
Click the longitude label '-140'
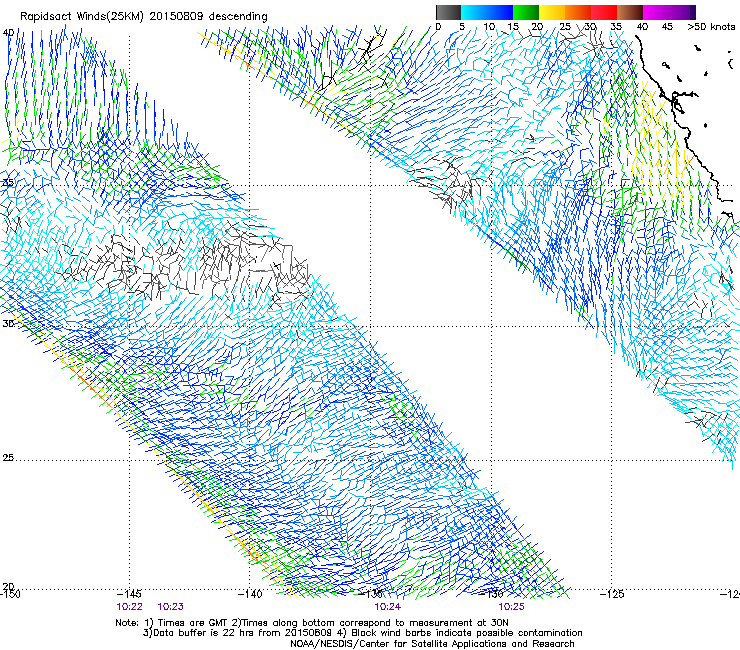pos(249,594)
